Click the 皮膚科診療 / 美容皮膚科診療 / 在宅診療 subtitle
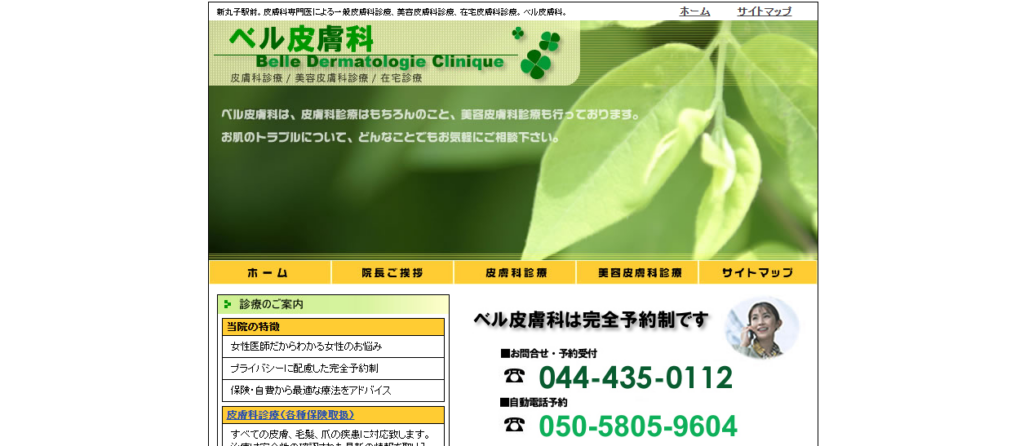This screenshot has width=1024, height=446. click(x=327, y=78)
